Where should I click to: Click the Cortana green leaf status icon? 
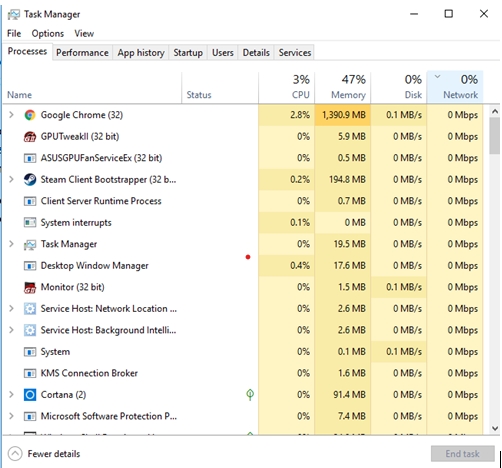(250, 395)
